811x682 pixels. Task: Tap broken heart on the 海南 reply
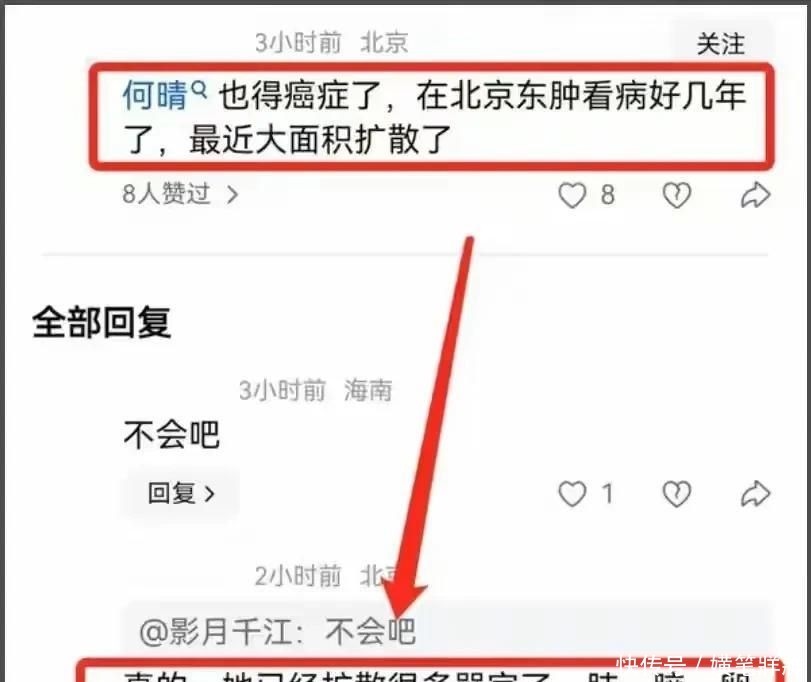677,493
